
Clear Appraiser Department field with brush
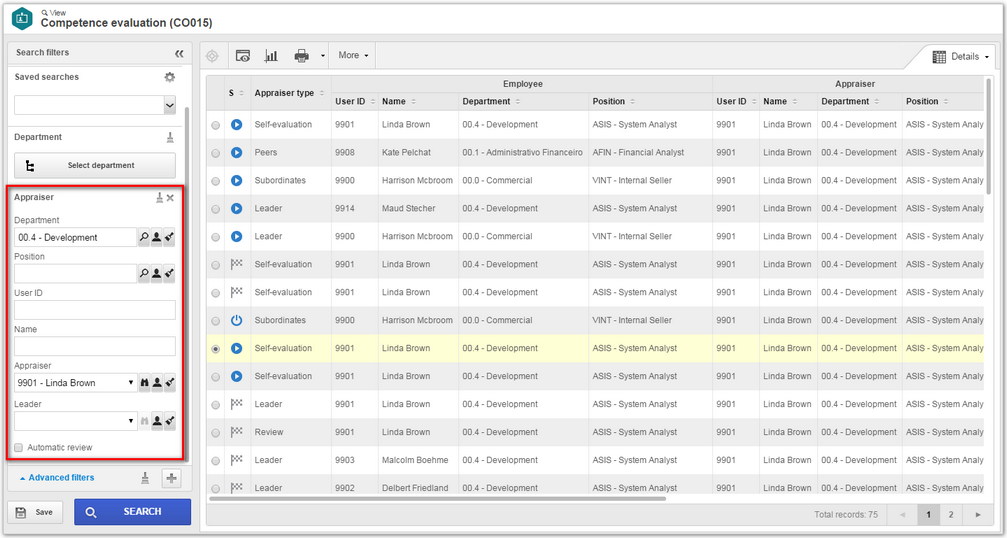tap(169, 237)
